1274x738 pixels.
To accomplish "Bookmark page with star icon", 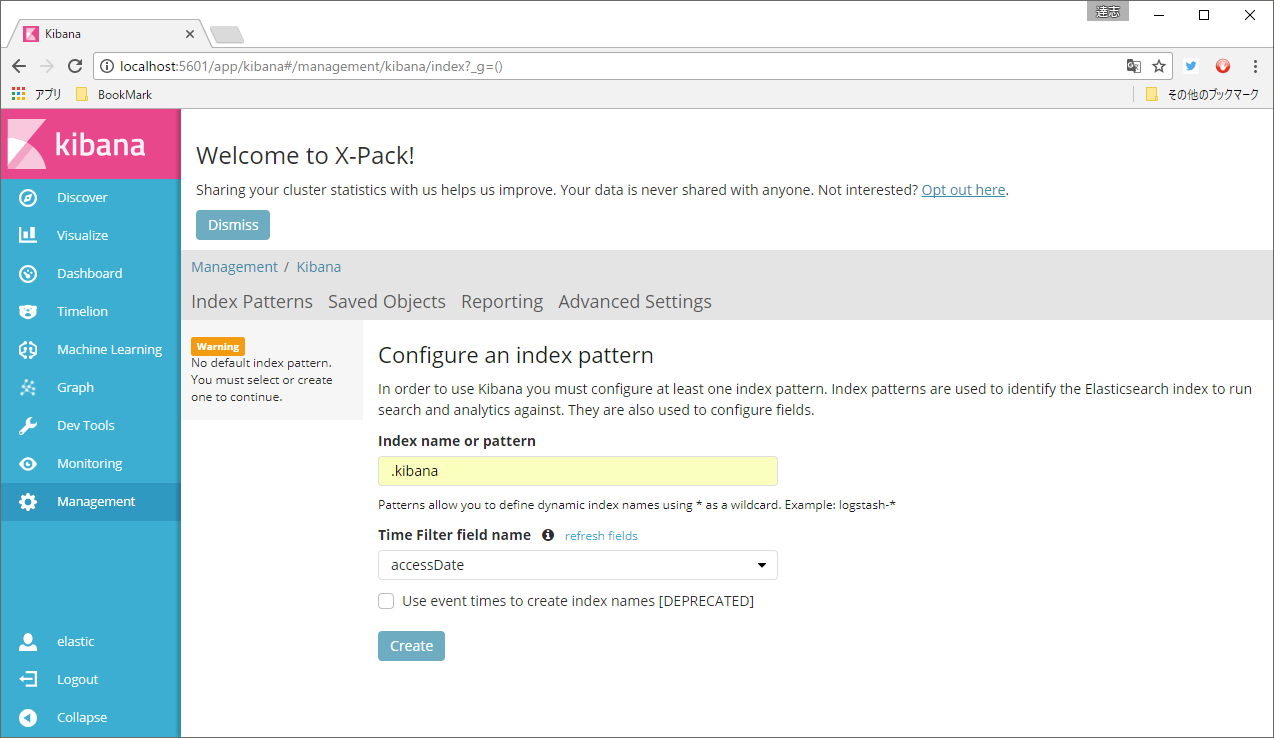I will pyautogui.click(x=1159, y=66).
